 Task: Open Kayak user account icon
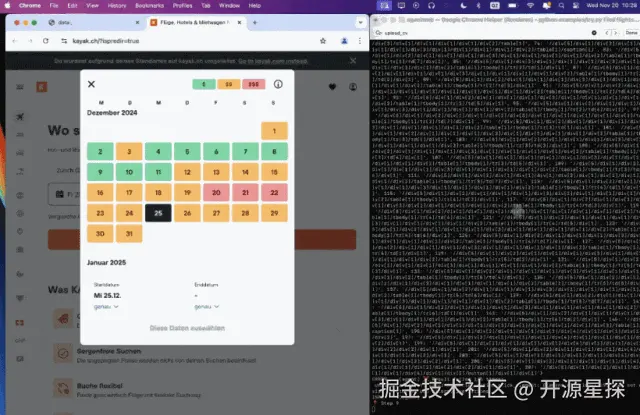(353, 87)
